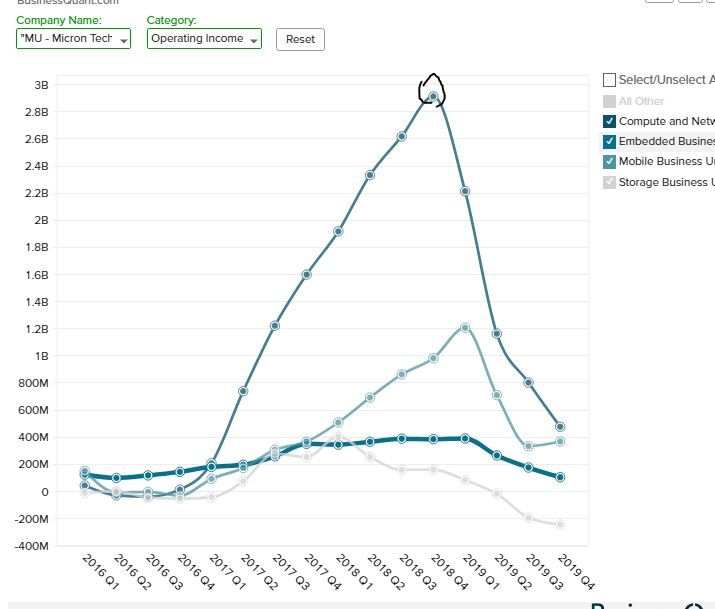Click the Reset button
Viewport: 715px width, 609px height.
pyautogui.click(x=301, y=39)
